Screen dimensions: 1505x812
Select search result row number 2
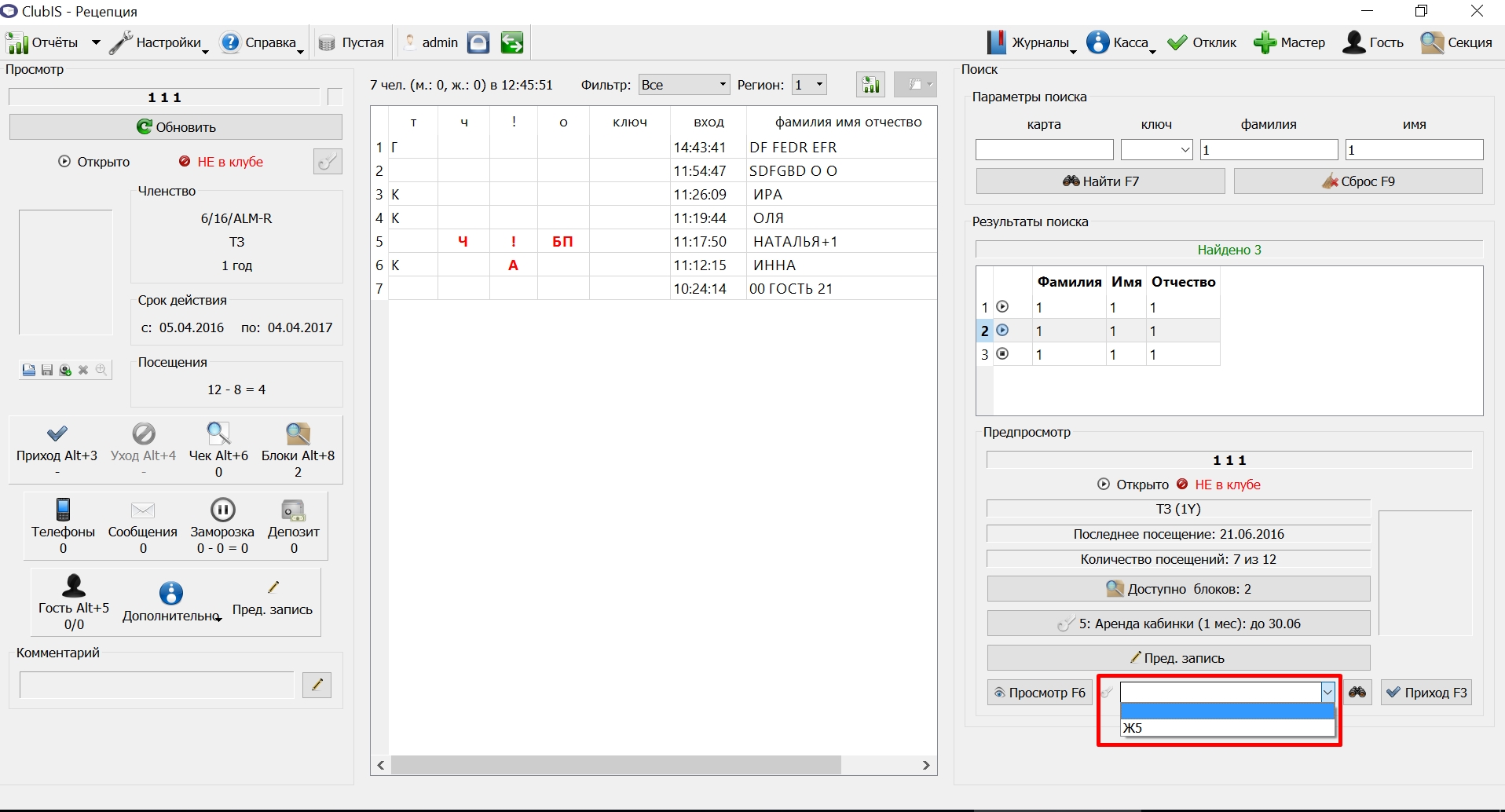pos(1098,331)
